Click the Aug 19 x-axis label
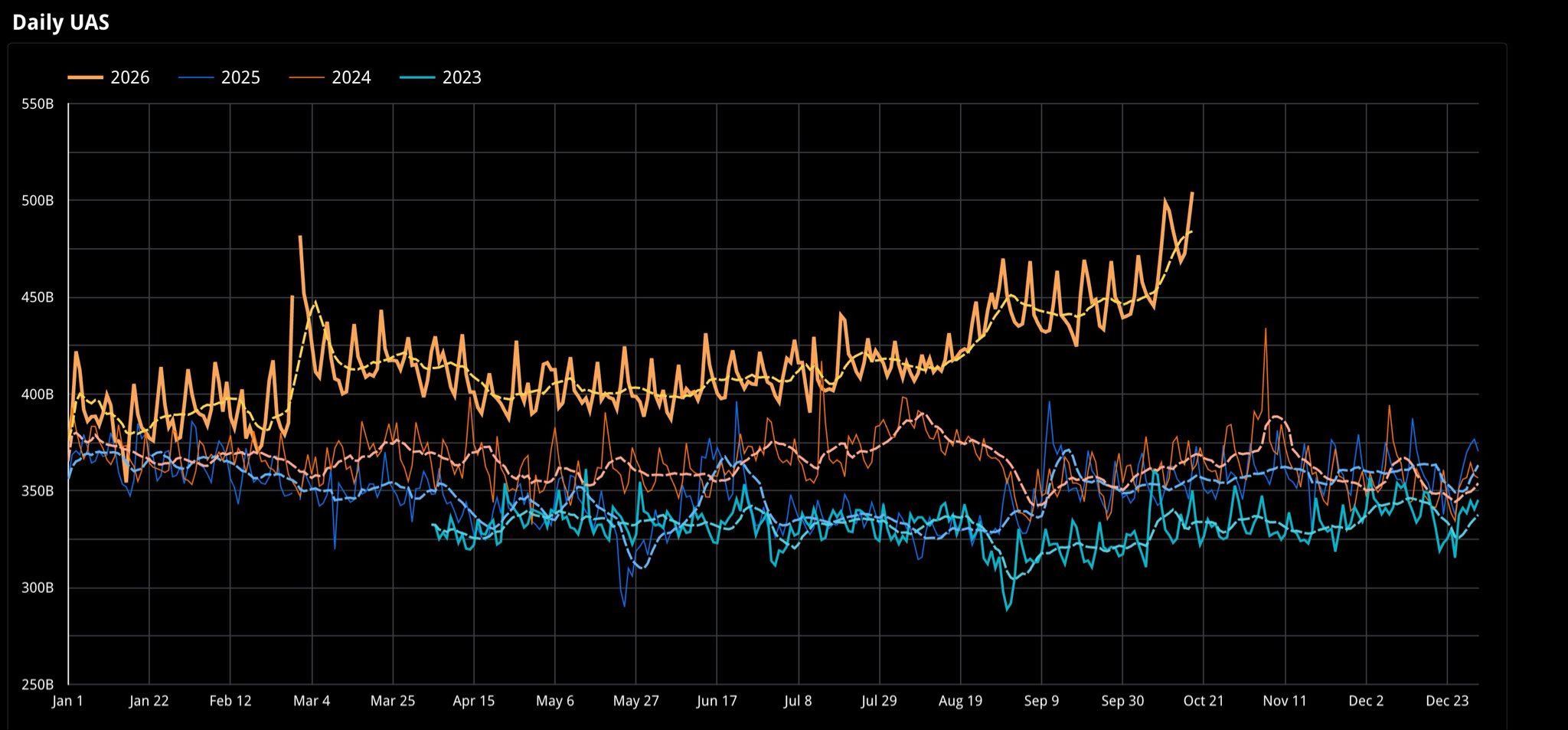 pos(961,701)
